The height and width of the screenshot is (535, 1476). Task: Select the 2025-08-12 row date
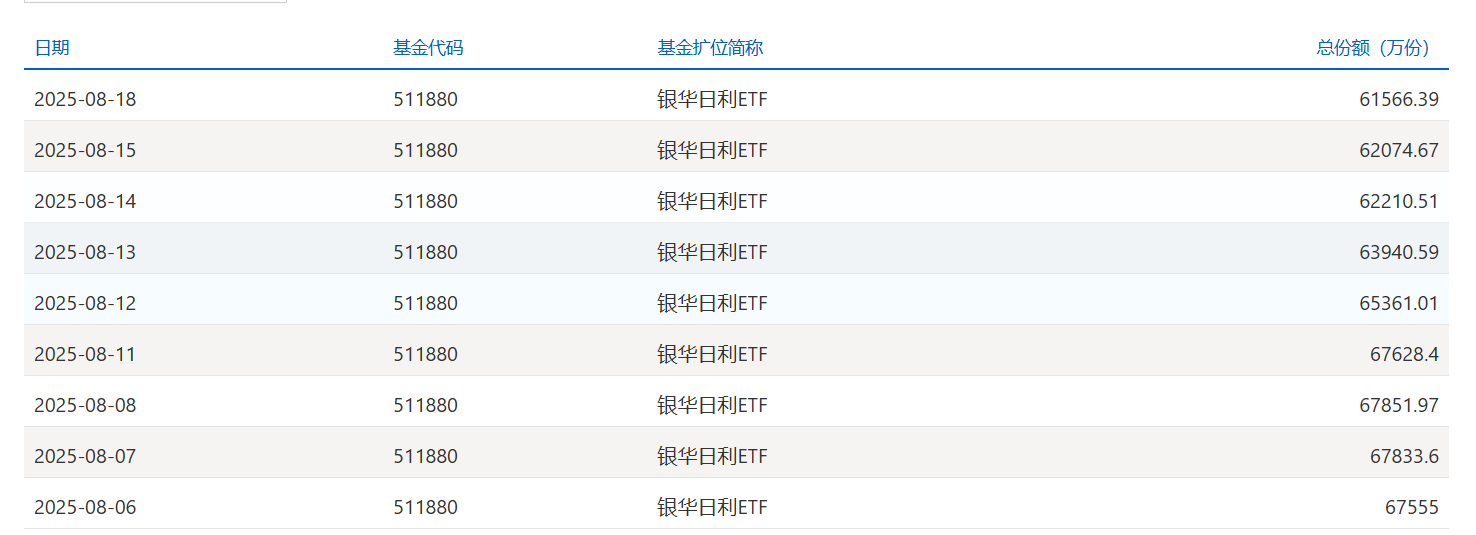[85, 303]
